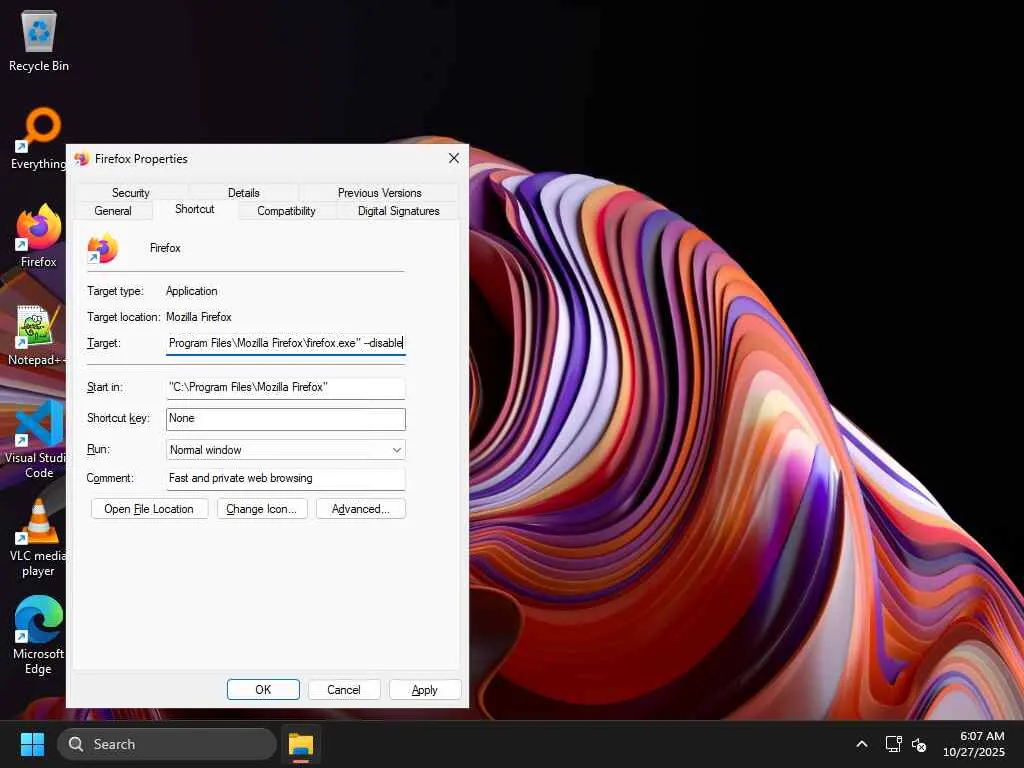The image size is (1024, 768).
Task: Click the muted volume tray icon
Action: tap(919, 744)
